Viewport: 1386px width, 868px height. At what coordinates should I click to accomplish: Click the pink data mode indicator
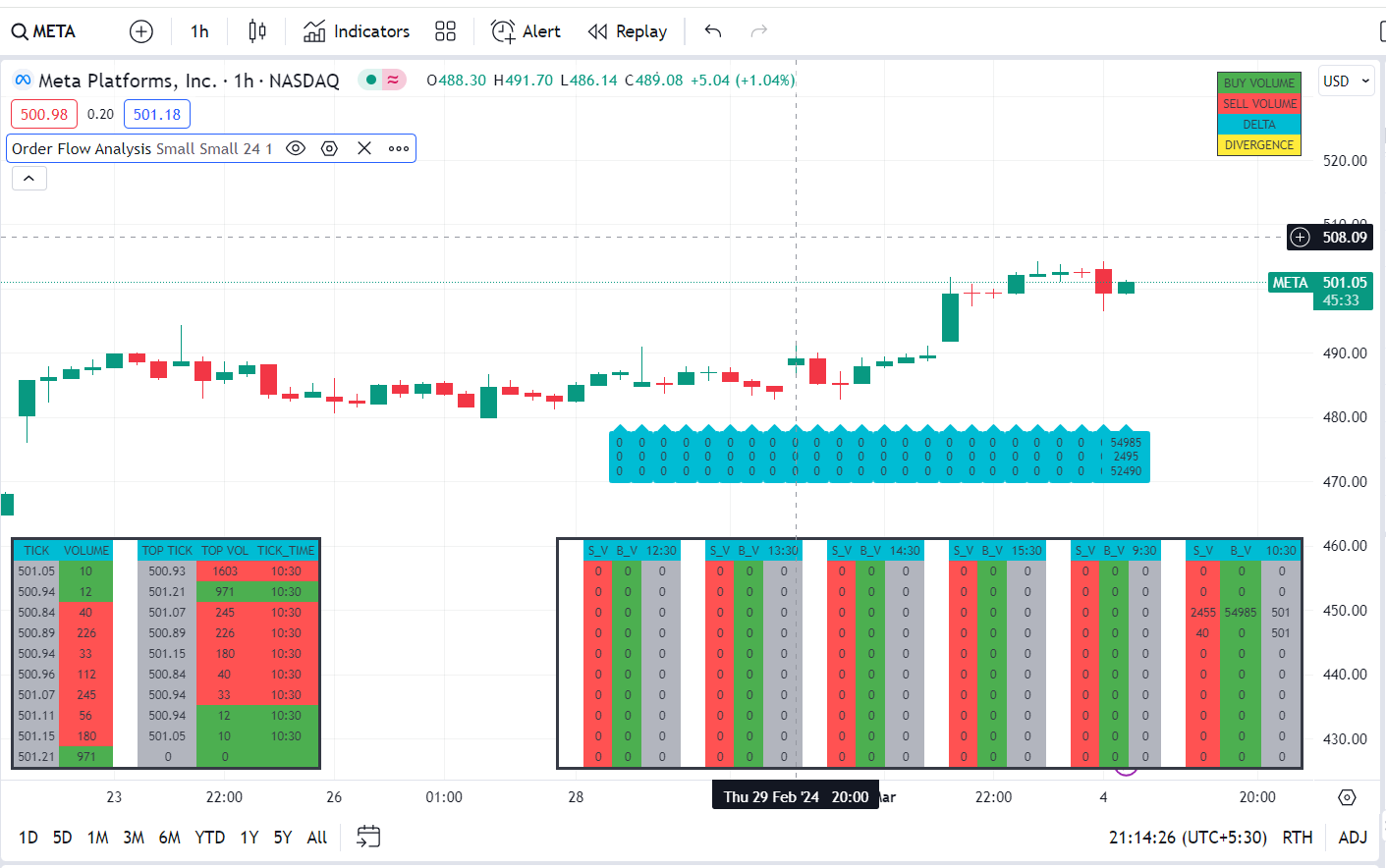393,80
